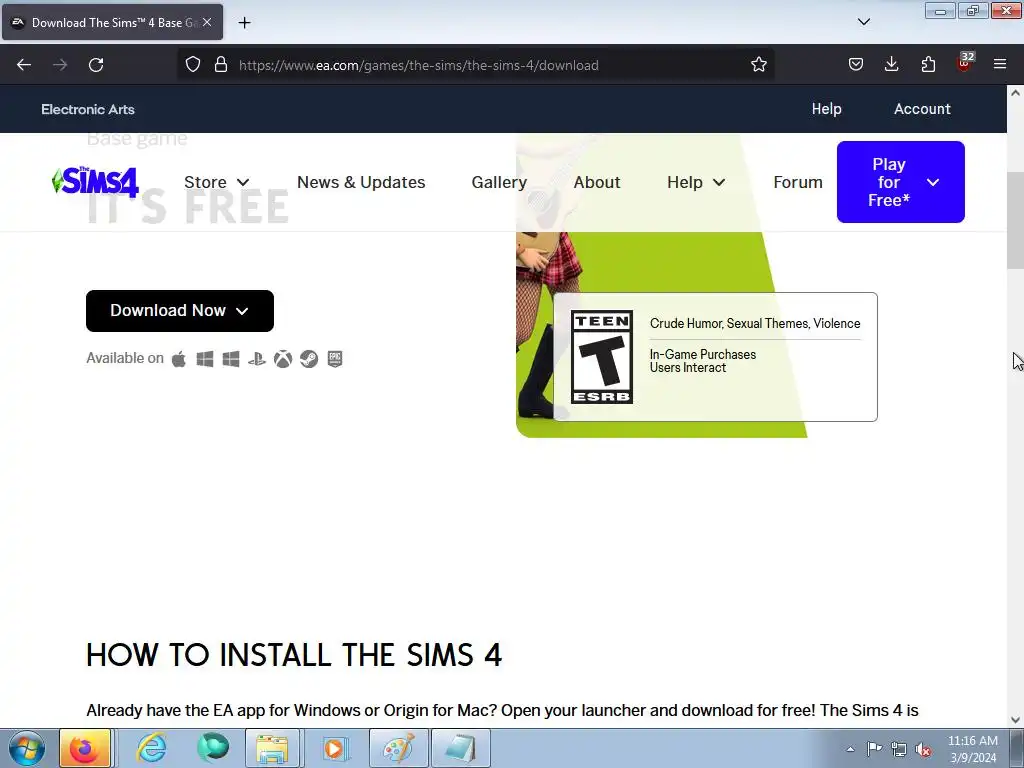
Task: Open Account in the EA top bar
Action: pyautogui.click(x=922, y=109)
